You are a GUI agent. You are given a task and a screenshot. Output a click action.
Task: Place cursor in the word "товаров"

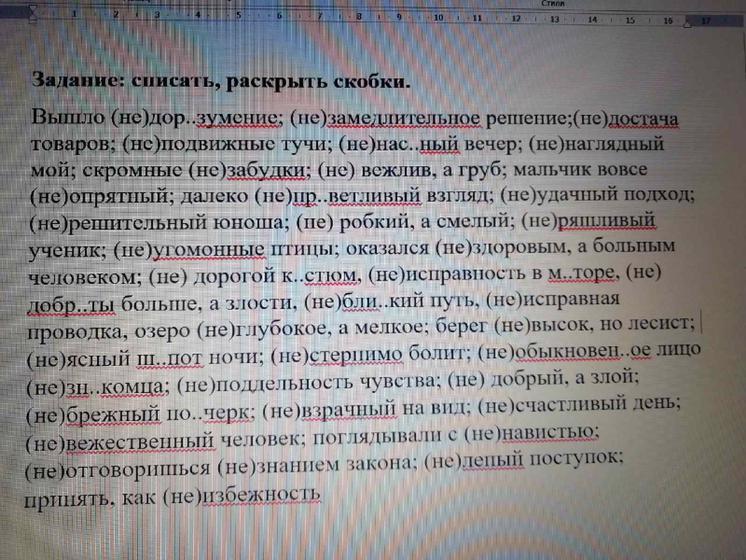(71, 144)
